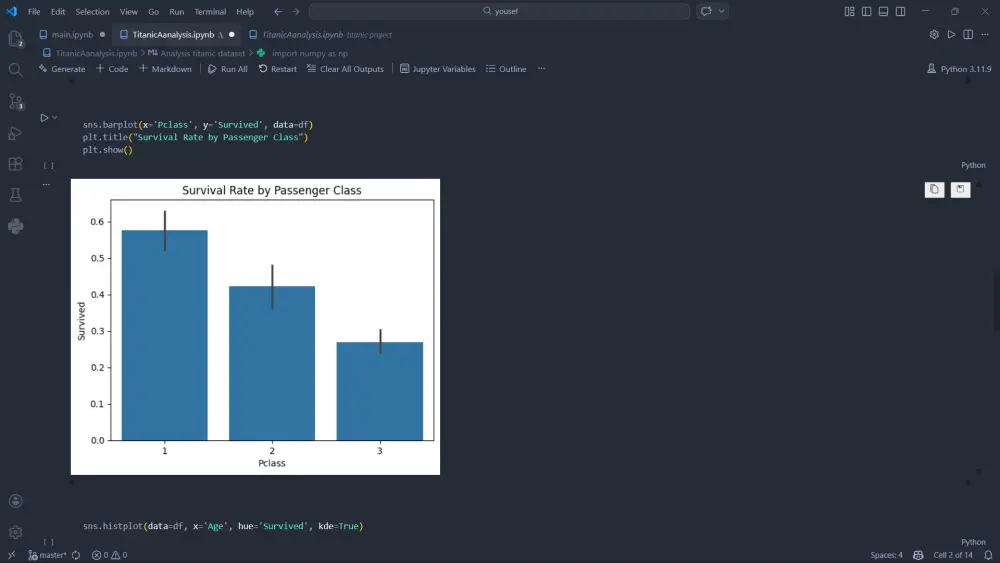Open the Manage gear in activity bar
Screen dimensions: 1000x563
point(15,532)
